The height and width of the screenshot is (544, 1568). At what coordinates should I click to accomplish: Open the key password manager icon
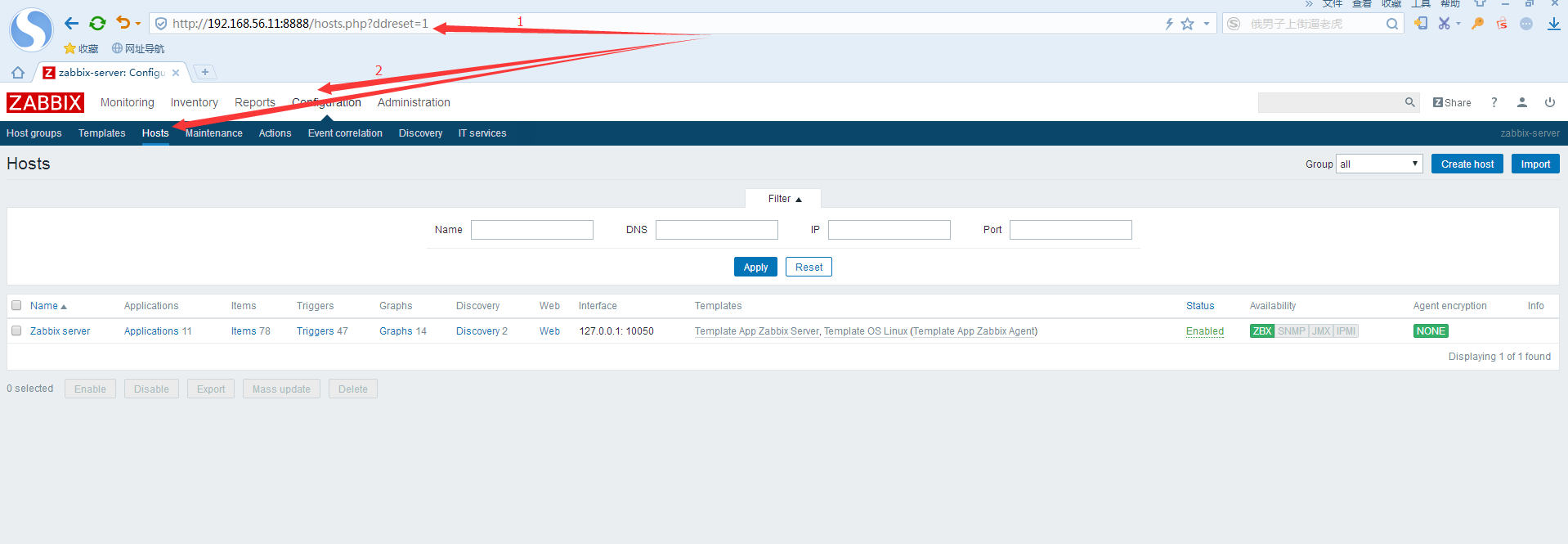pos(1477,24)
